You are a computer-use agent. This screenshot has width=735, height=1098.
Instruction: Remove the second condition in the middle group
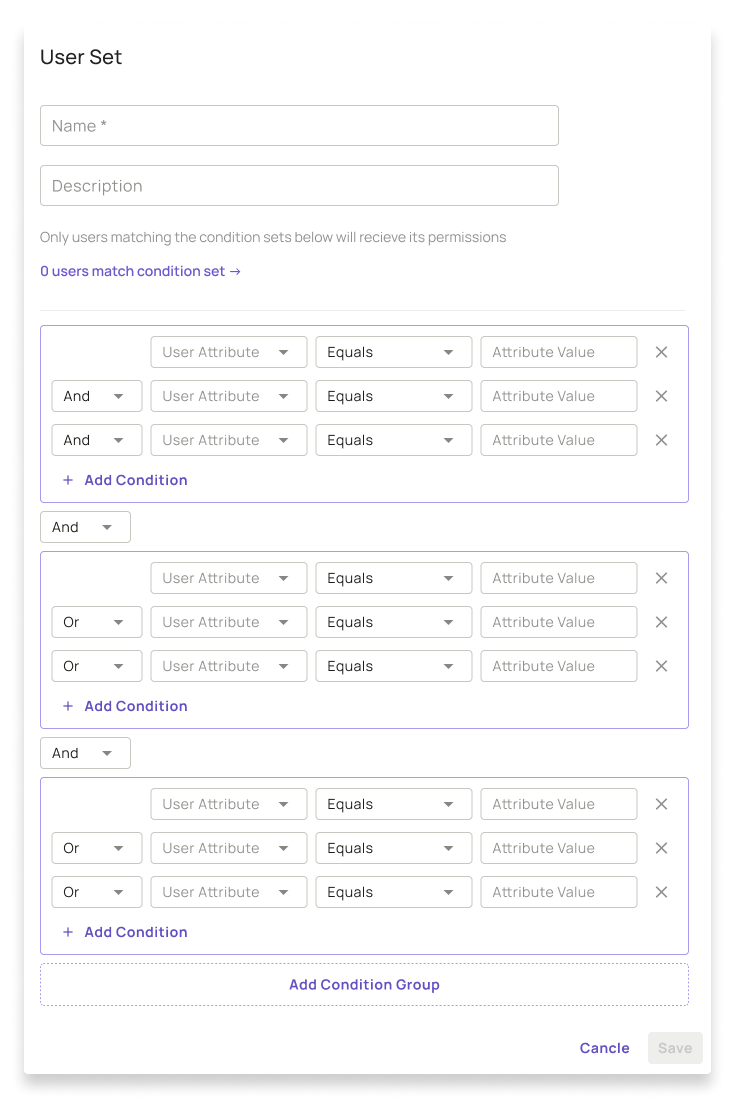pos(661,622)
